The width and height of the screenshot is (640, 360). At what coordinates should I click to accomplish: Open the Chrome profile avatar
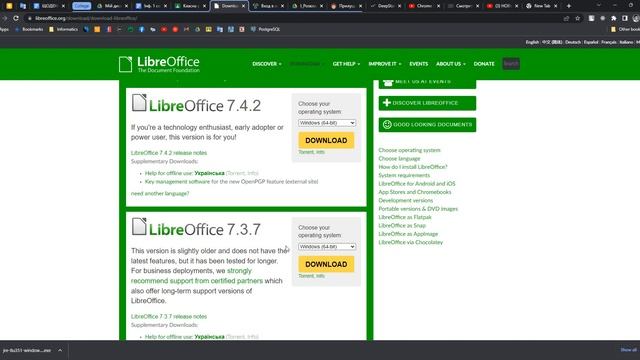point(636,18)
